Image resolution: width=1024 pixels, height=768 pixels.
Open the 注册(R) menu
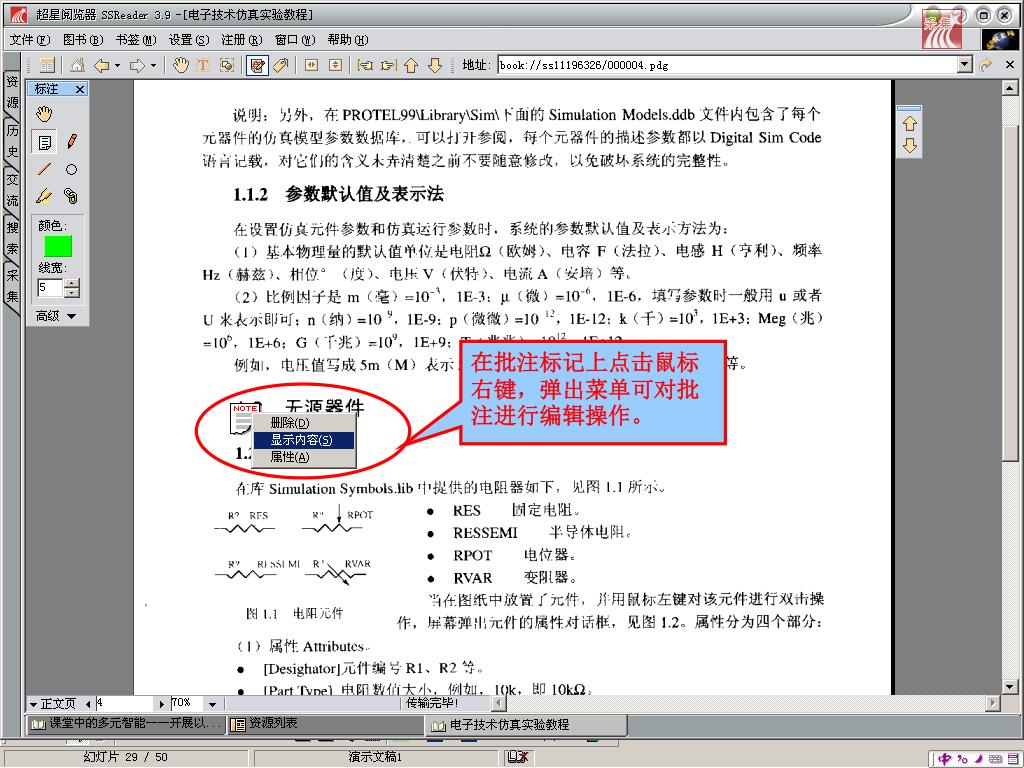tap(242, 40)
